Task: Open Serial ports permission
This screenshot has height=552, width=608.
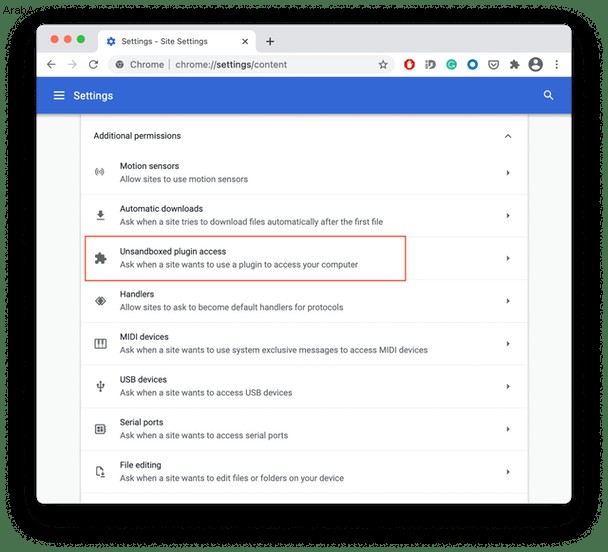Action: [x=304, y=429]
